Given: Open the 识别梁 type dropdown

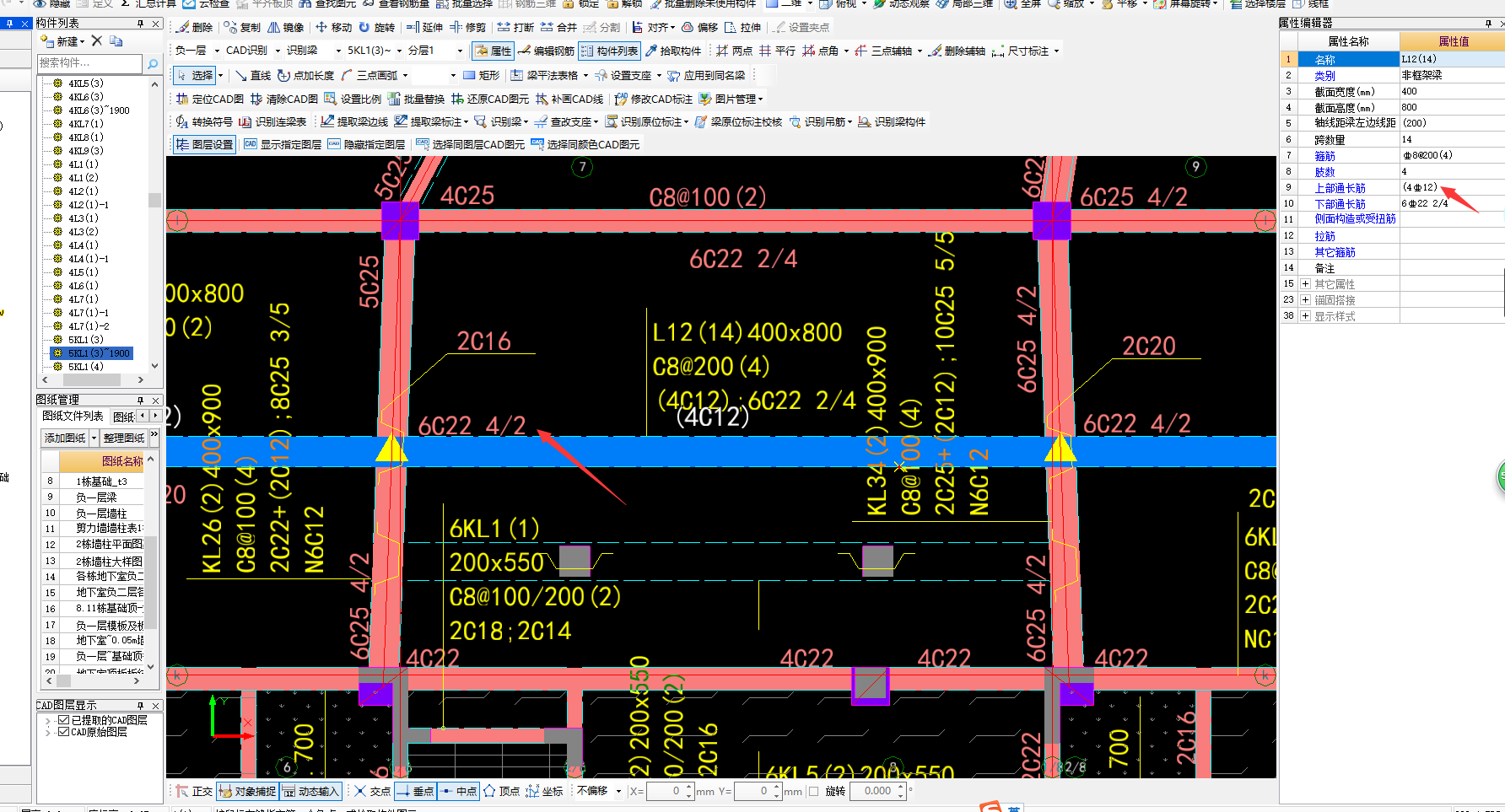Looking at the screenshot, I should coord(338,51).
